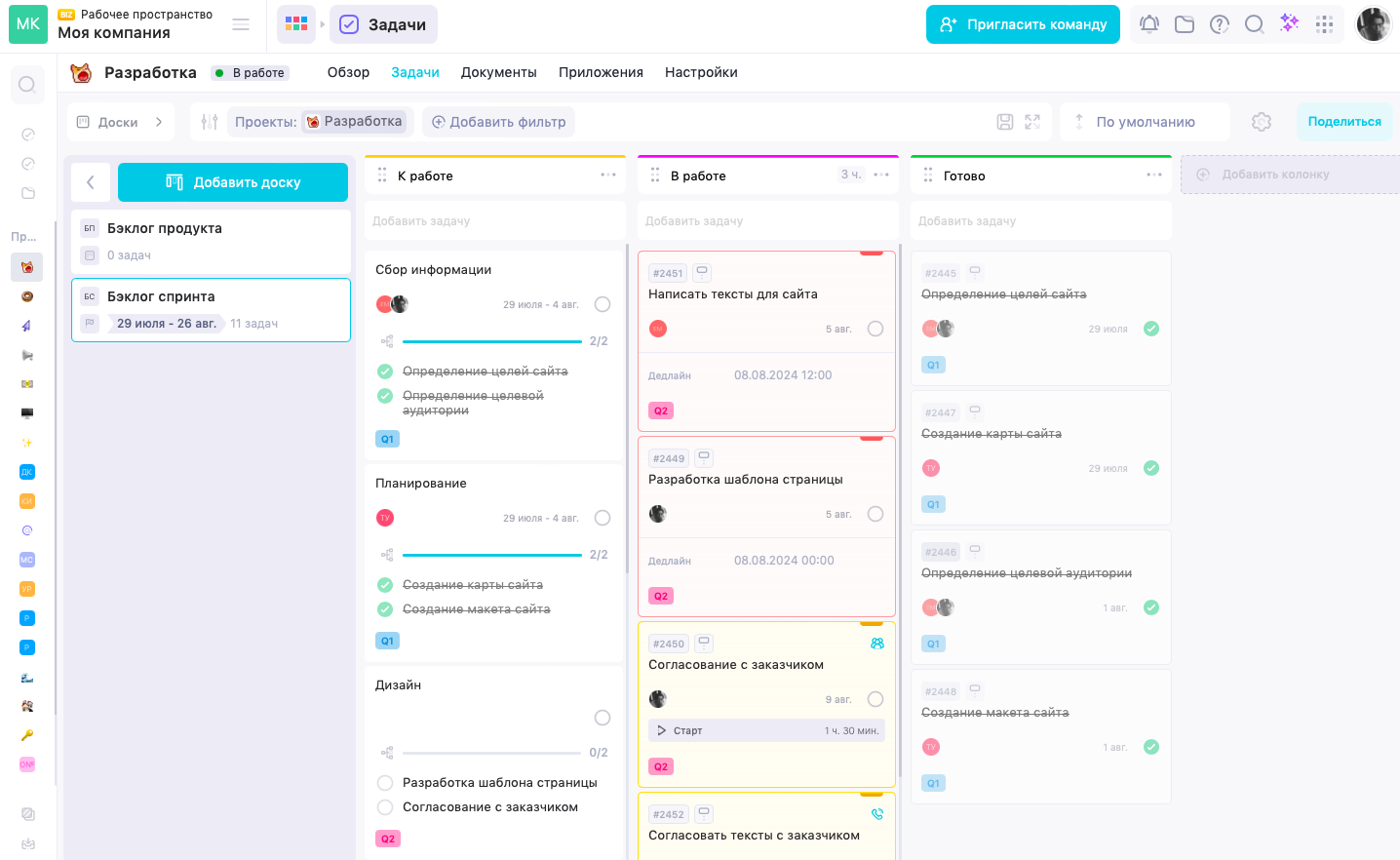Open К работе column options menu
The image size is (1400, 860).
coord(608,176)
